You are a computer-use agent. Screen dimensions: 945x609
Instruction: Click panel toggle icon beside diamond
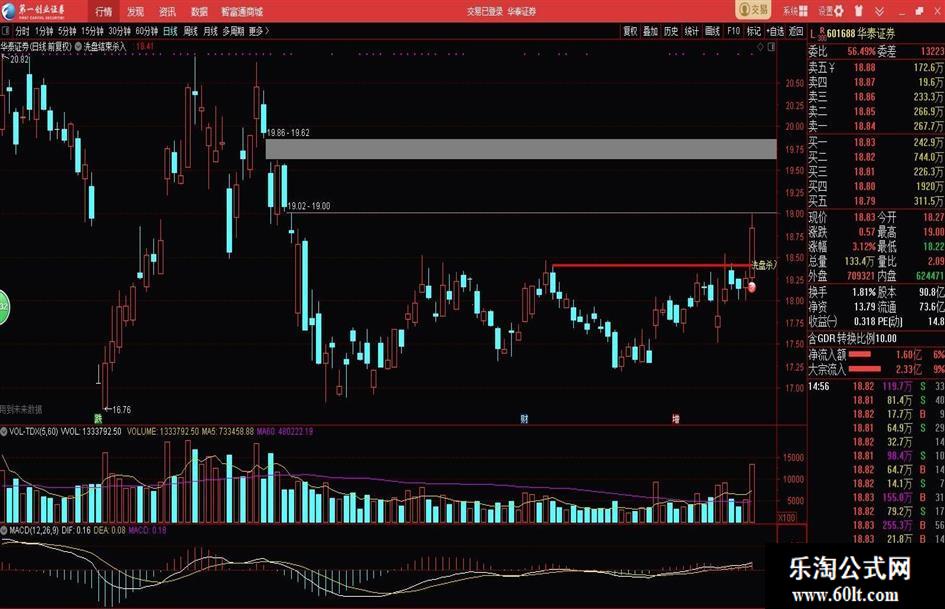(x=771, y=46)
